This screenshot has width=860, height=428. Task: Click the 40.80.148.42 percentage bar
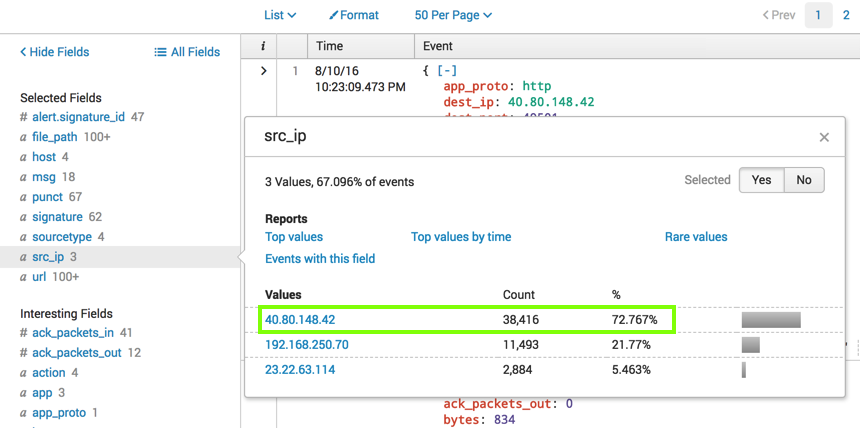771,320
